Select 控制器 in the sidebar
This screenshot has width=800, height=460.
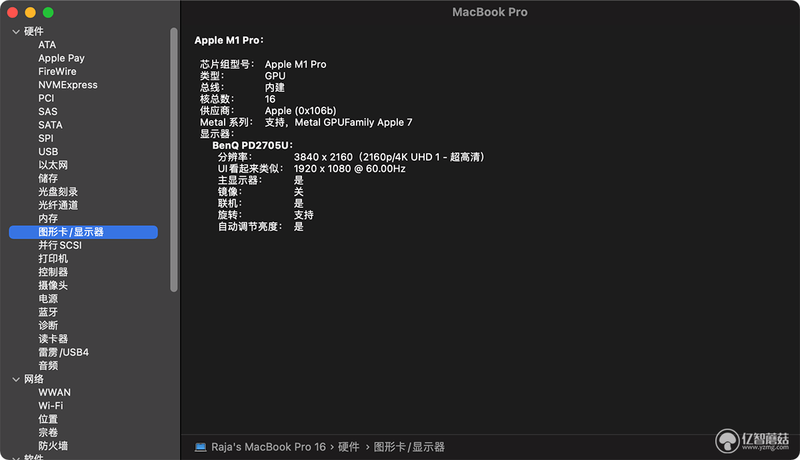pos(53,272)
